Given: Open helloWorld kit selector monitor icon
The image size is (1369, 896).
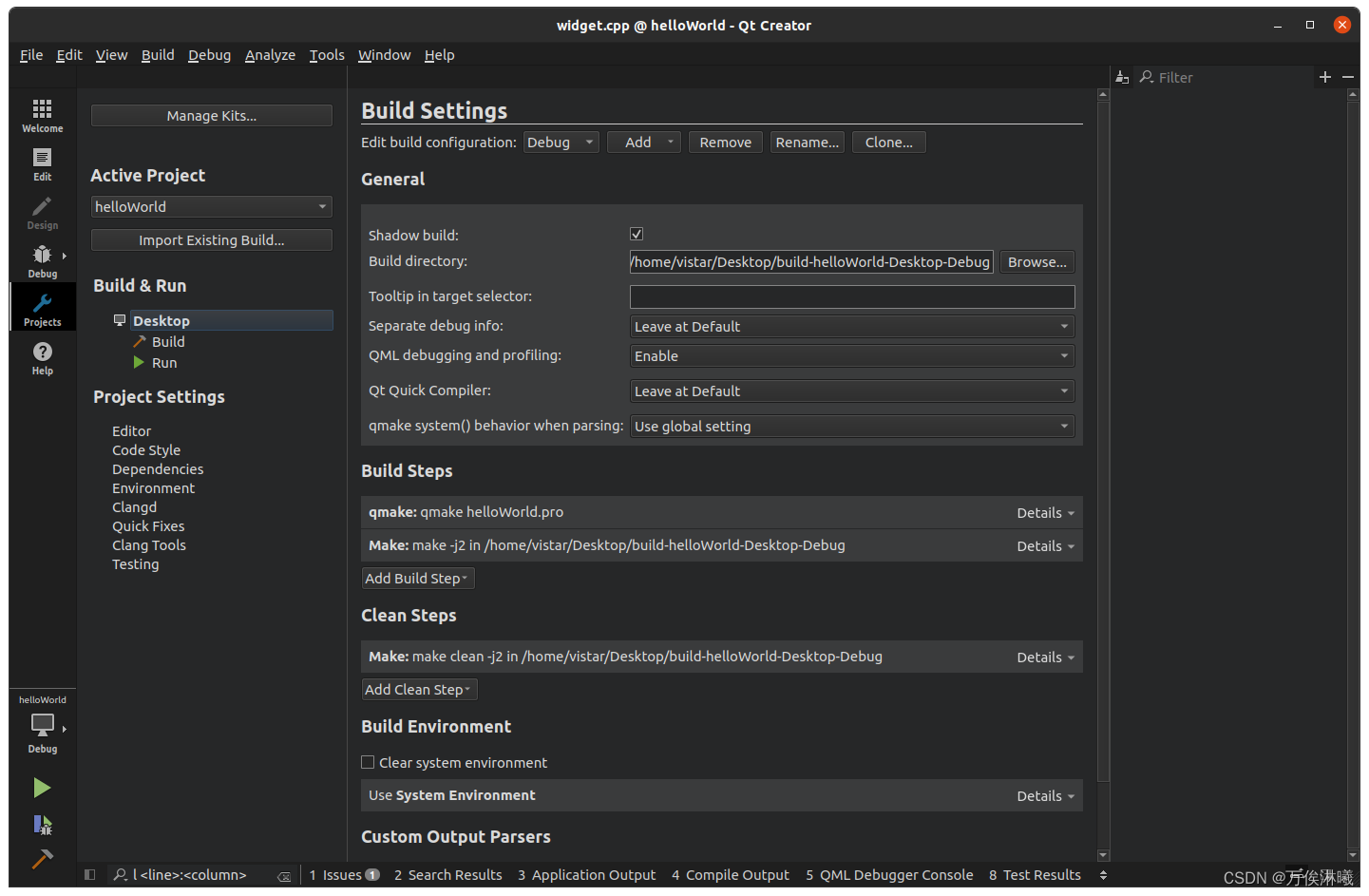Looking at the screenshot, I should (43, 726).
